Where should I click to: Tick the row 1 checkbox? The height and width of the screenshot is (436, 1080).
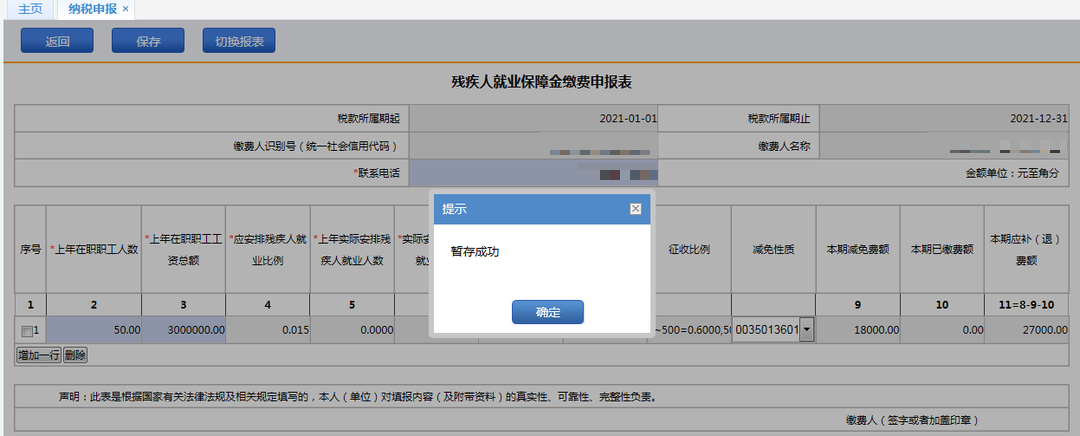pyautogui.click(x=26, y=331)
